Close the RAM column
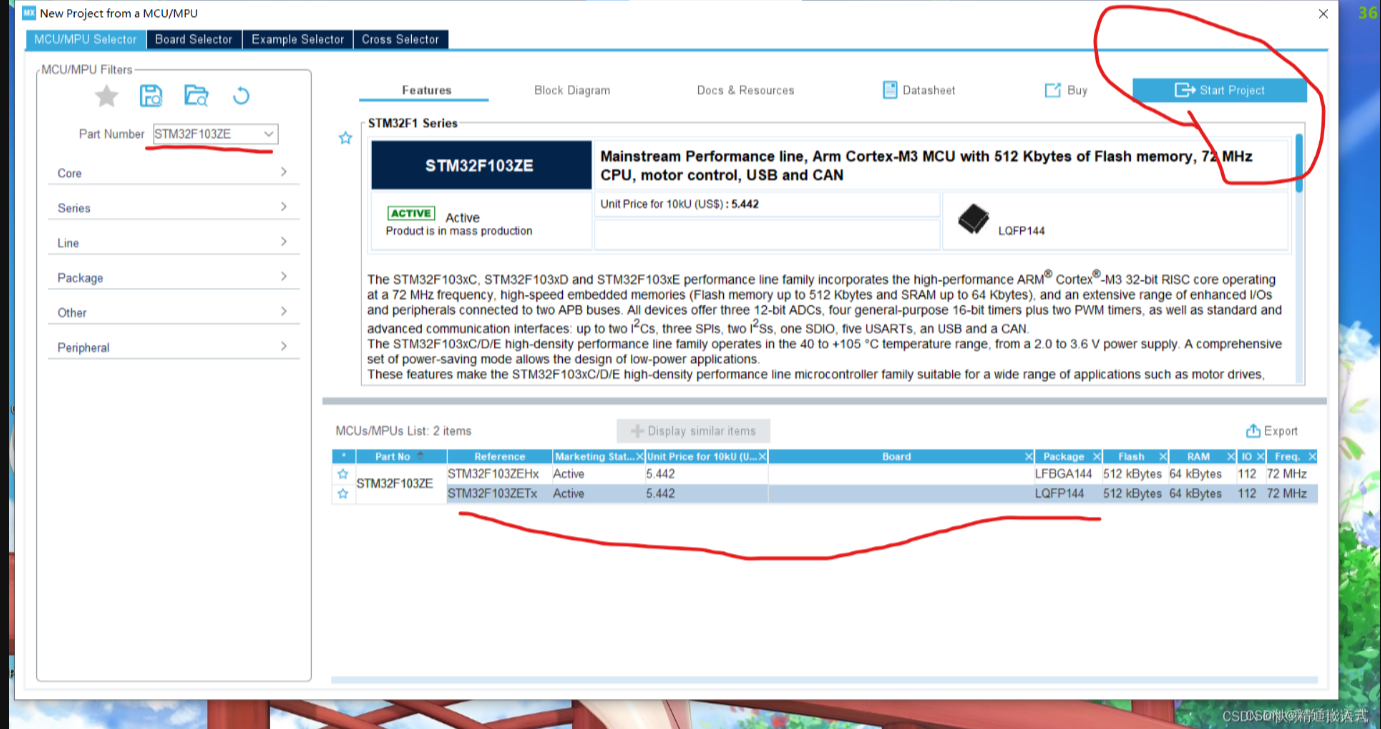This screenshot has width=1381, height=729. click(1231, 456)
